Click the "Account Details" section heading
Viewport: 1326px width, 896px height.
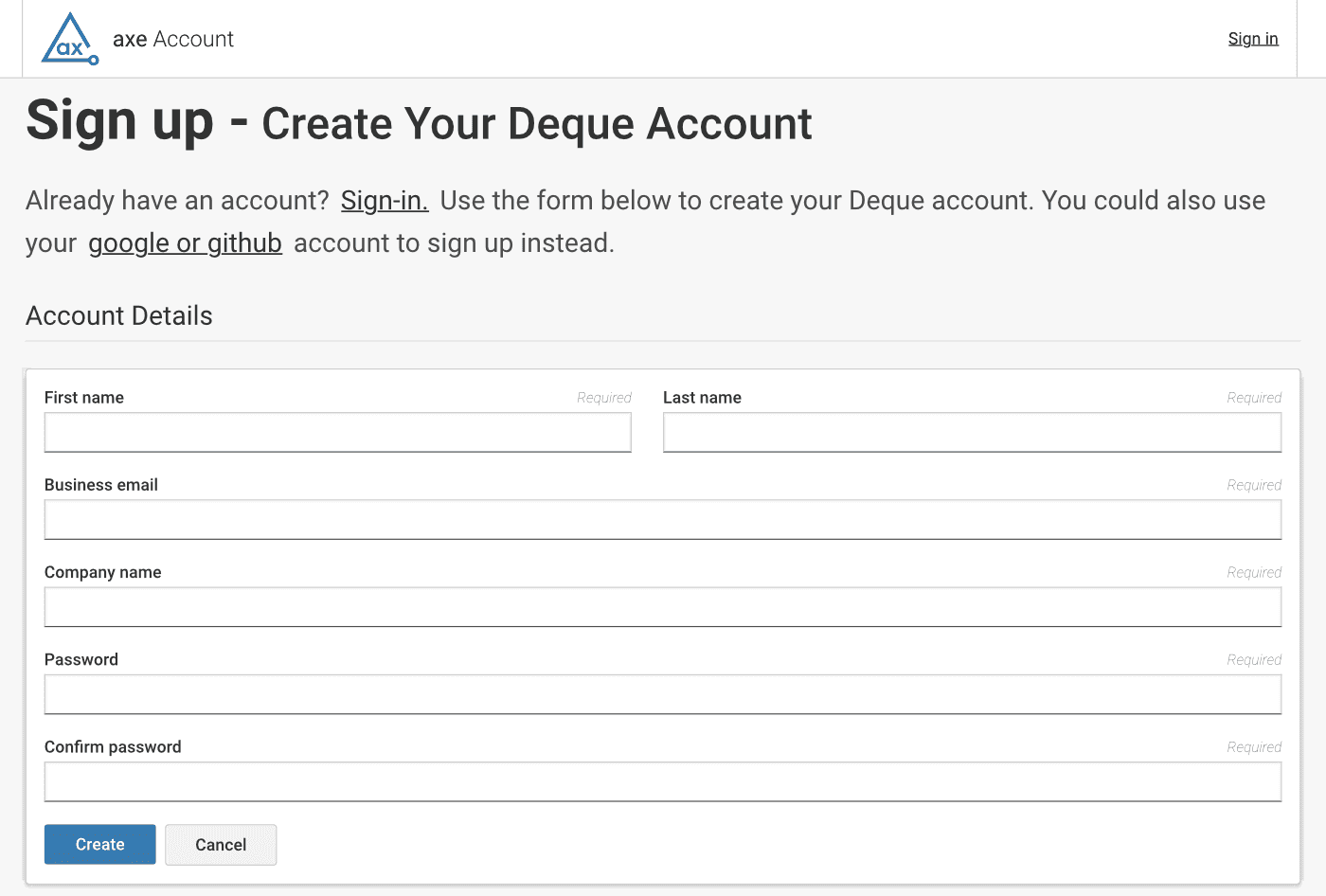tap(119, 316)
